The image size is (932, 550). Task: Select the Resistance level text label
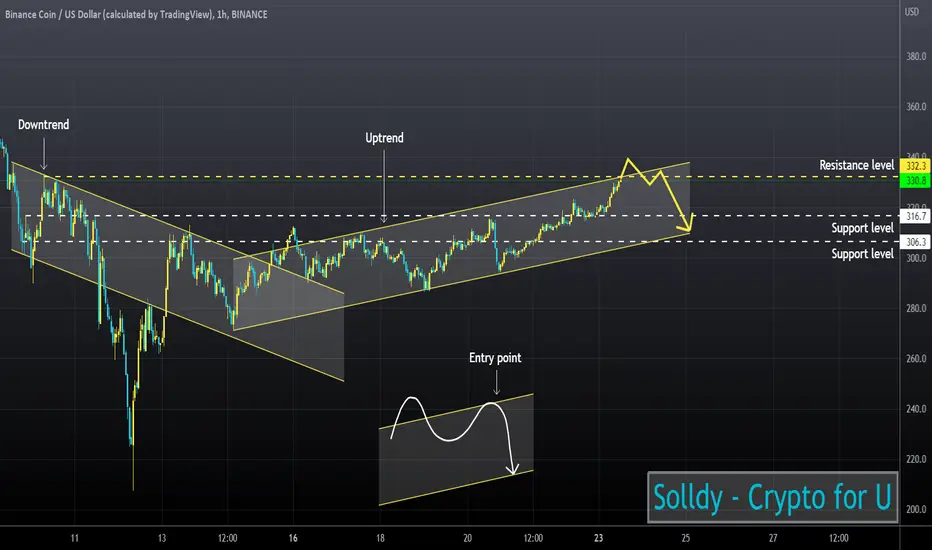pos(857,165)
